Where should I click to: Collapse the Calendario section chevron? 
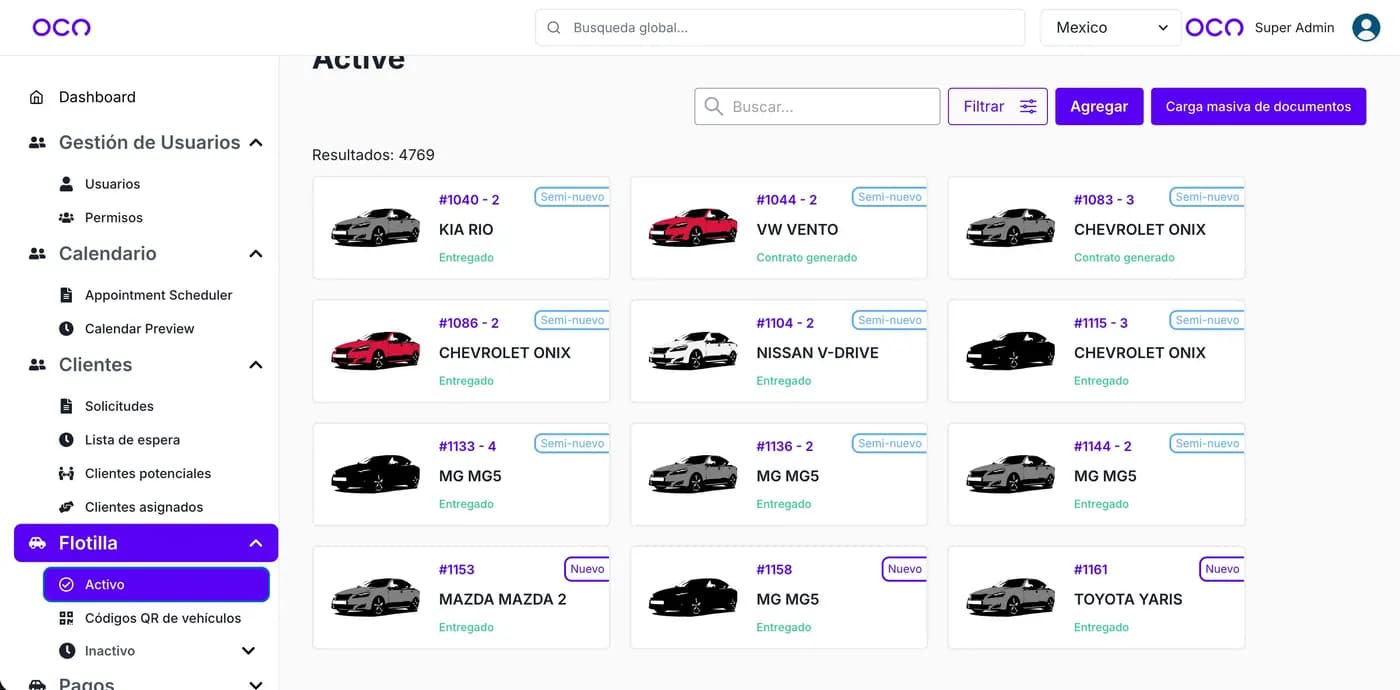click(x=256, y=254)
